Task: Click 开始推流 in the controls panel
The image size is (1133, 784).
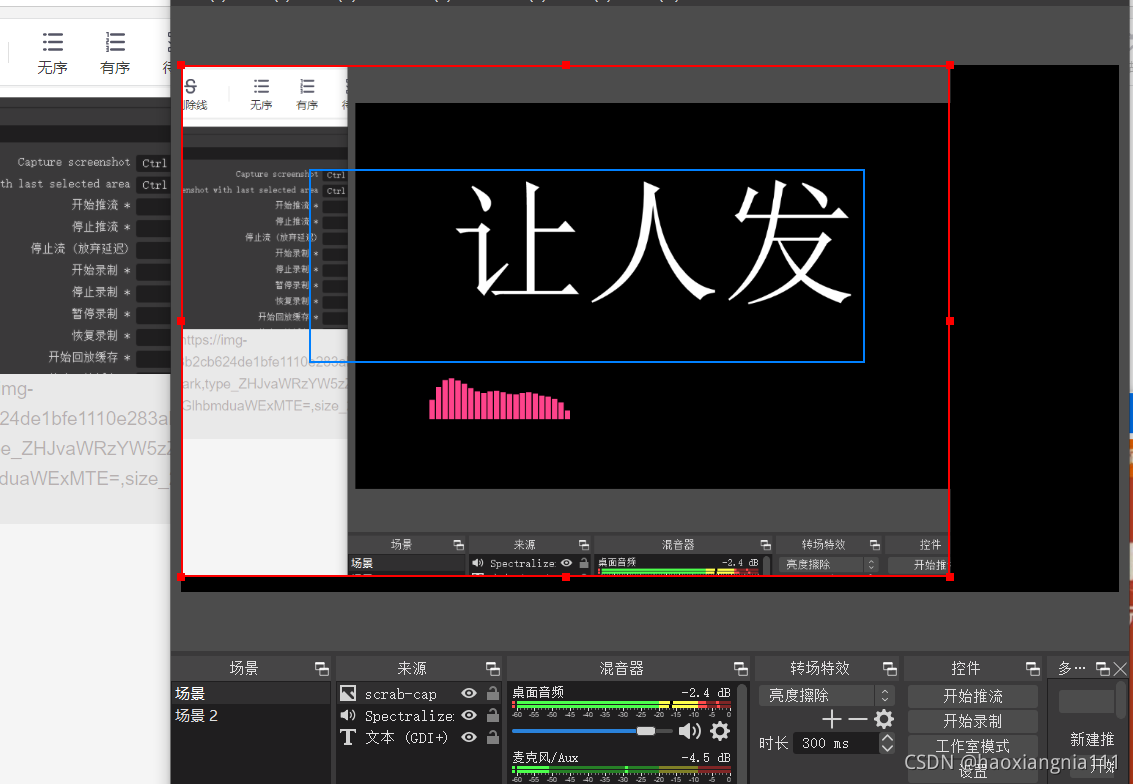Action: tap(973, 696)
